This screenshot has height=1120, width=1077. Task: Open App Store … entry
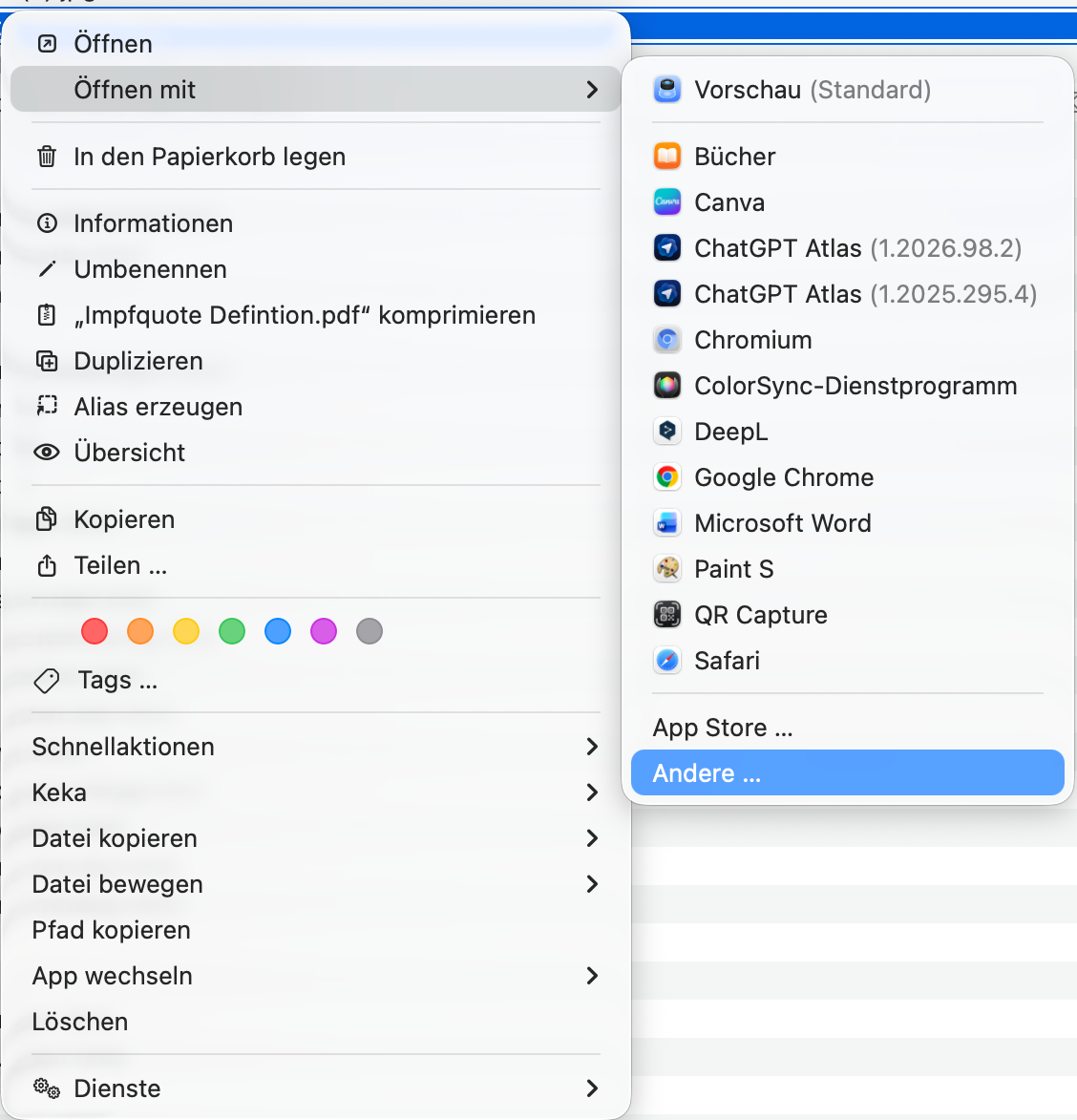pyautogui.click(x=848, y=728)
